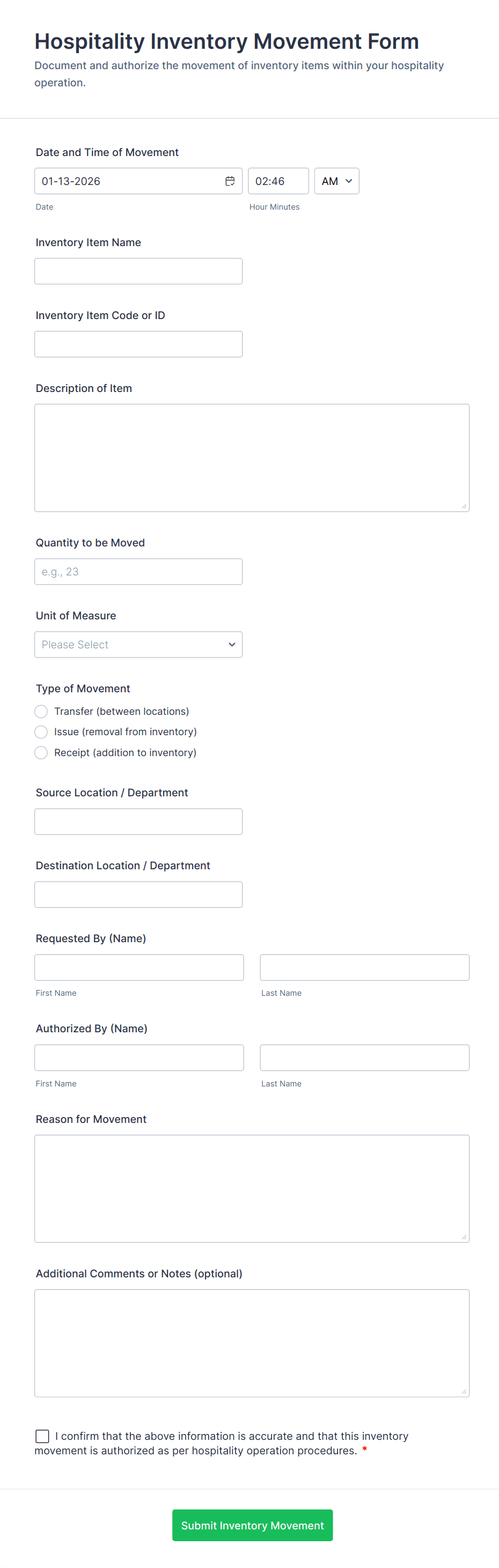Image resolution: width=499 pixels, height=1568 pixels.
Task: Check the accuracy confirmation checkbox
Action: point(42,1437)
